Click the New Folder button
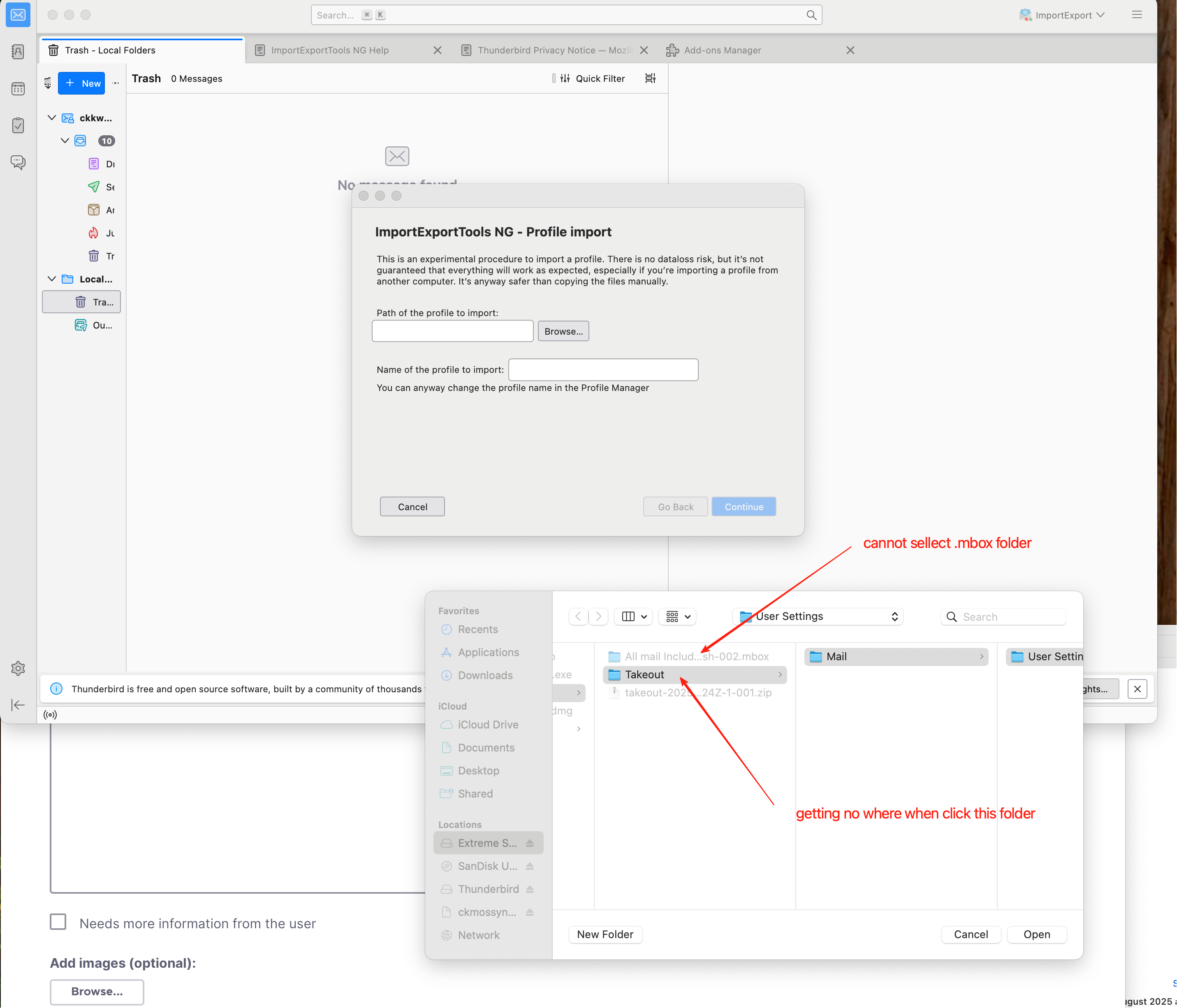This screenshot has width=1177, height=1008. (605, 934)
